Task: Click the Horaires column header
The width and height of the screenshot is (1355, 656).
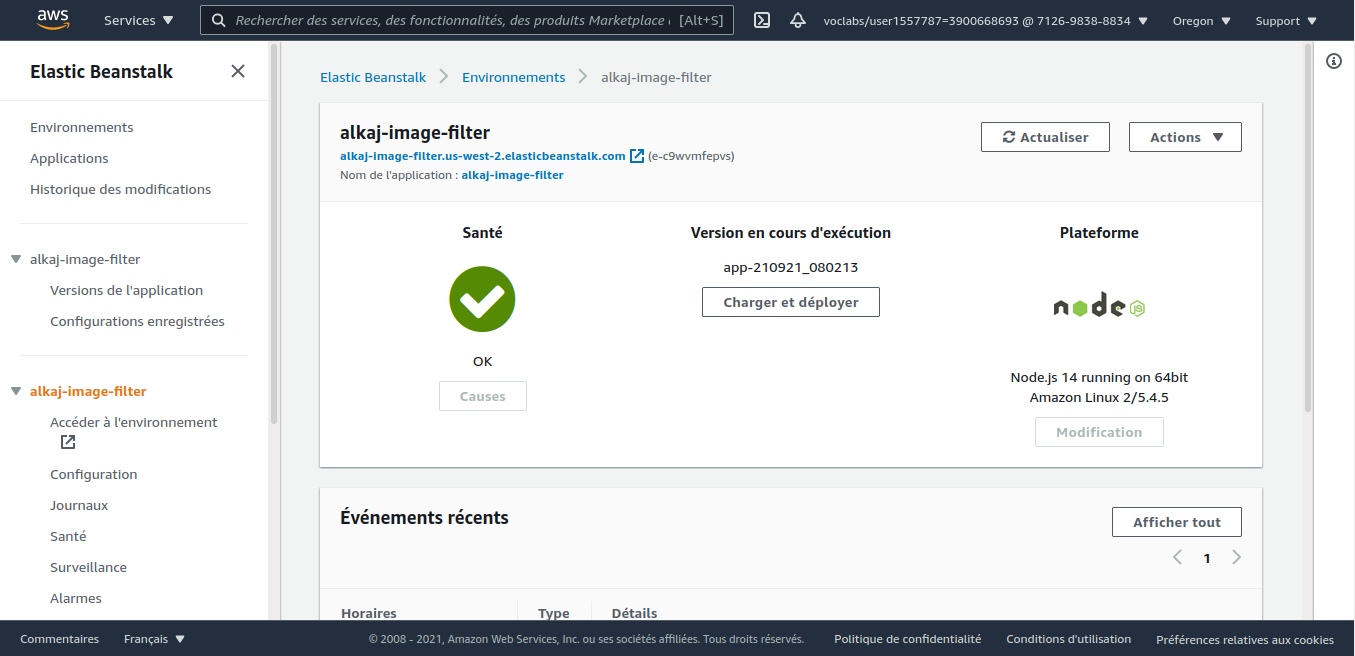Action: tap(369, 613)
